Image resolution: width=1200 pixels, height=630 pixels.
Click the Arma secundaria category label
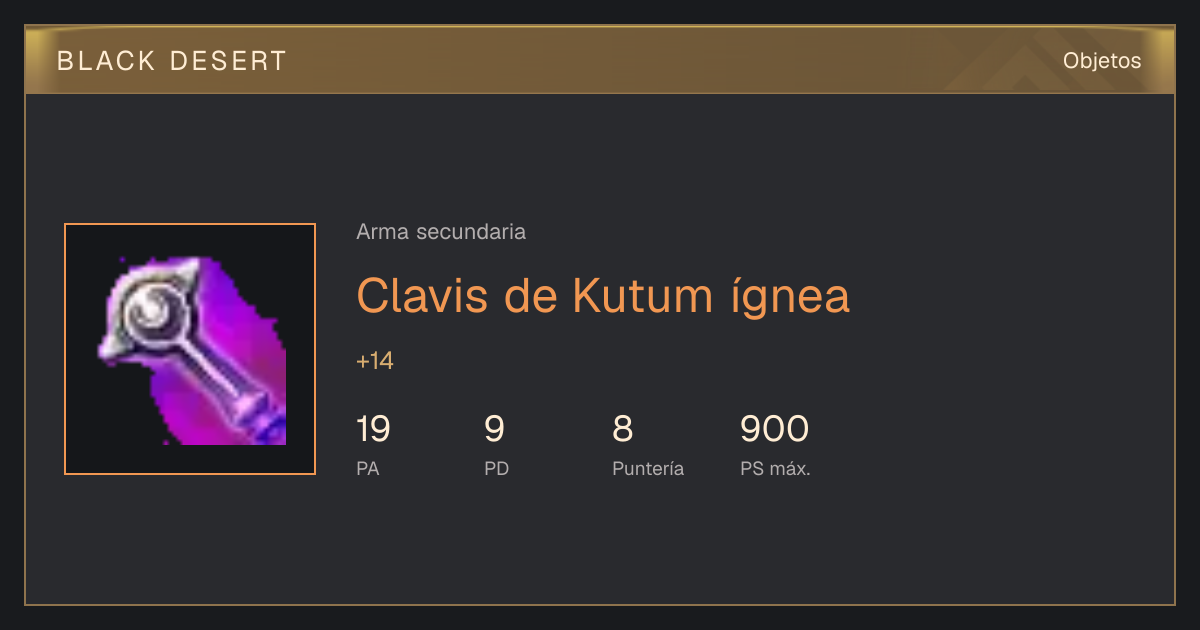click(x=441, y=232)
